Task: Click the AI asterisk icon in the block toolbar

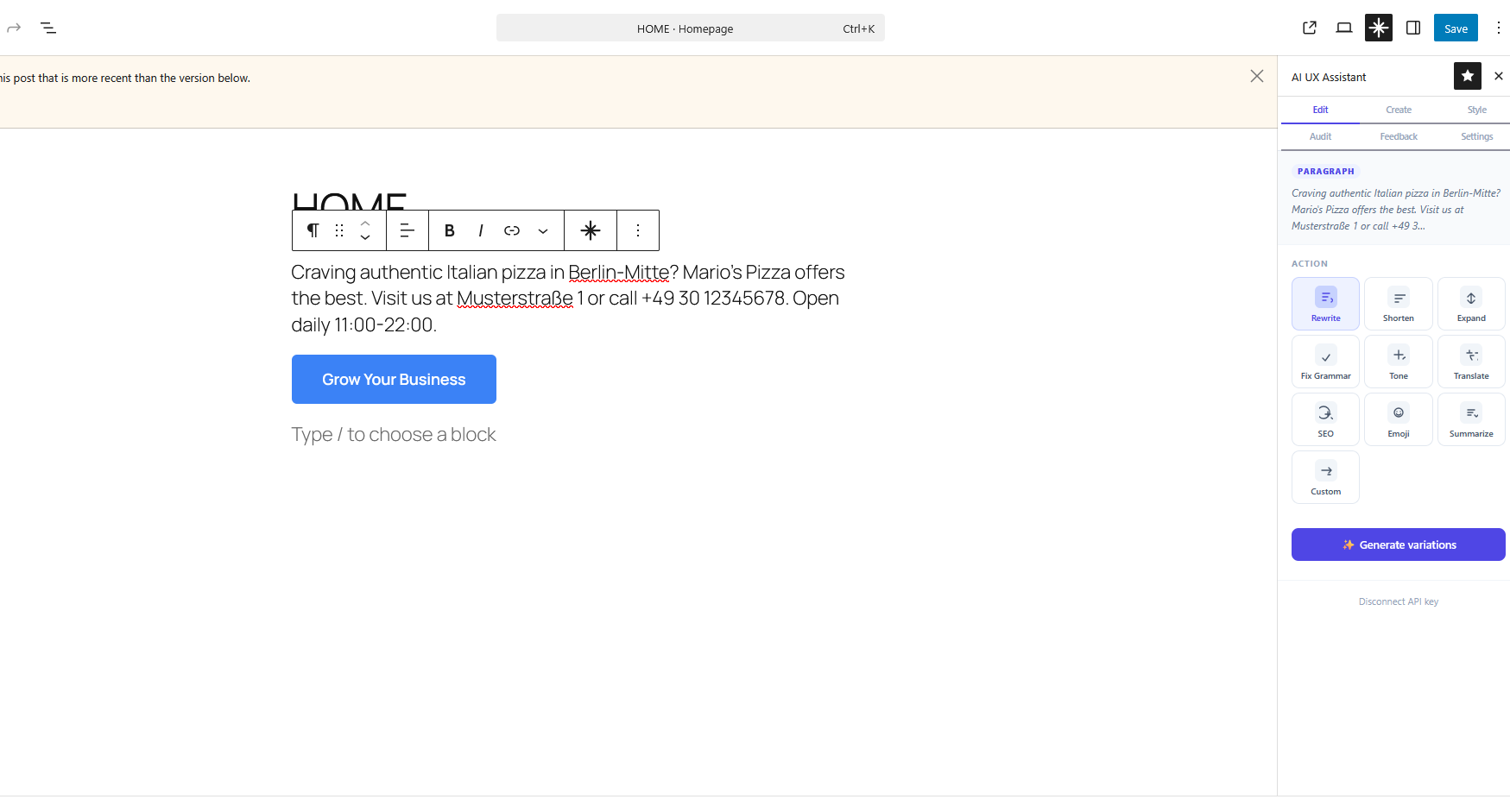Action: tap(591, 230)
